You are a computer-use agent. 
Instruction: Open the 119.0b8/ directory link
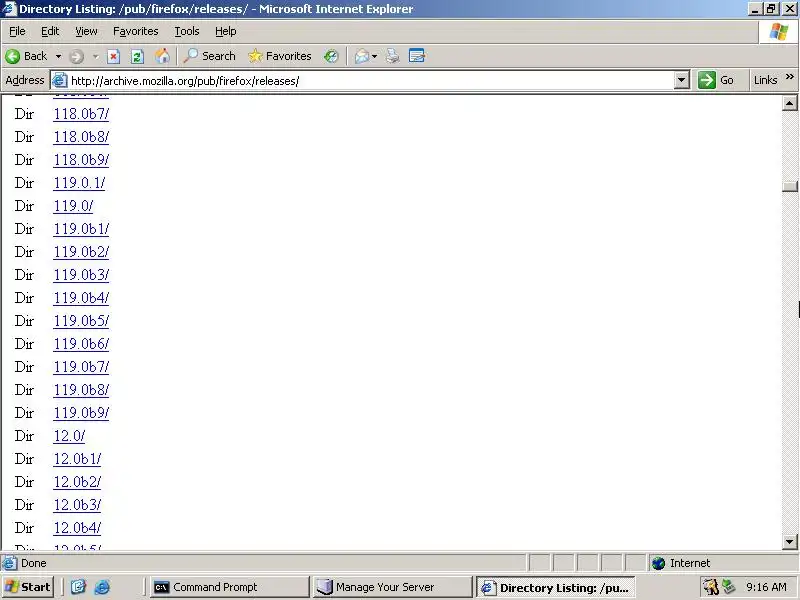point(81,390)
